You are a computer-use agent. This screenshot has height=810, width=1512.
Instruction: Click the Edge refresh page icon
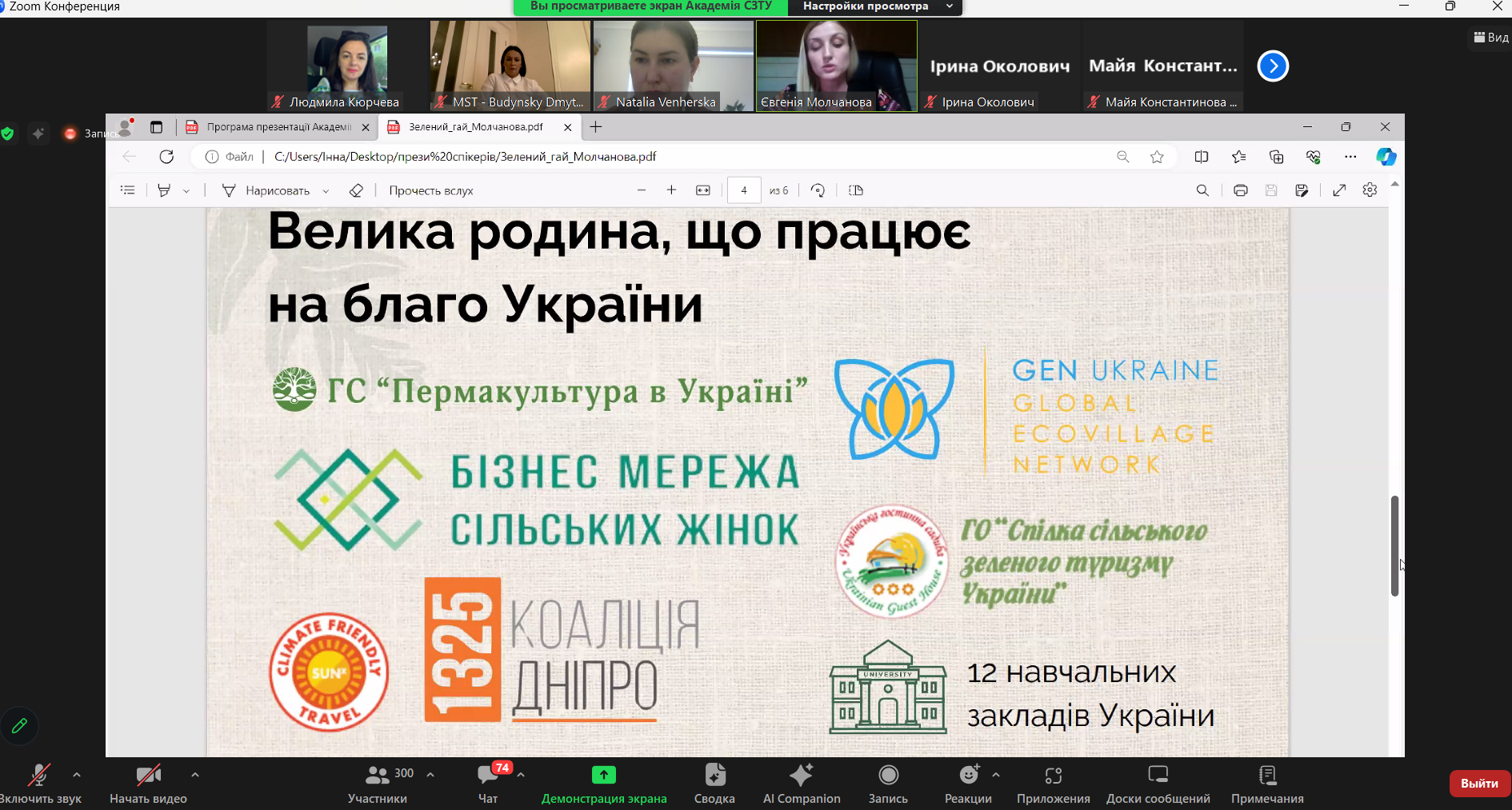coord(166,157)
